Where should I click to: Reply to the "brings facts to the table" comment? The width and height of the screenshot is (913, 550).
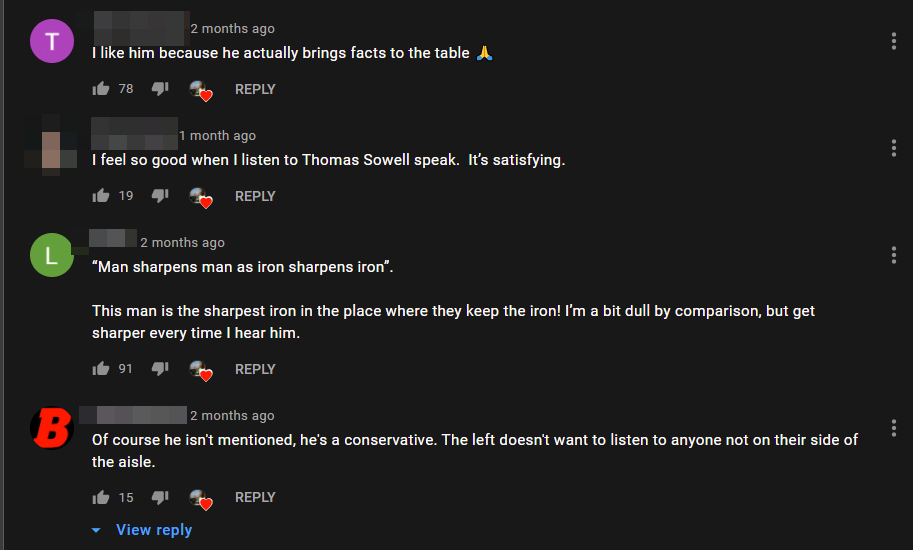click(x=255, y=89)
